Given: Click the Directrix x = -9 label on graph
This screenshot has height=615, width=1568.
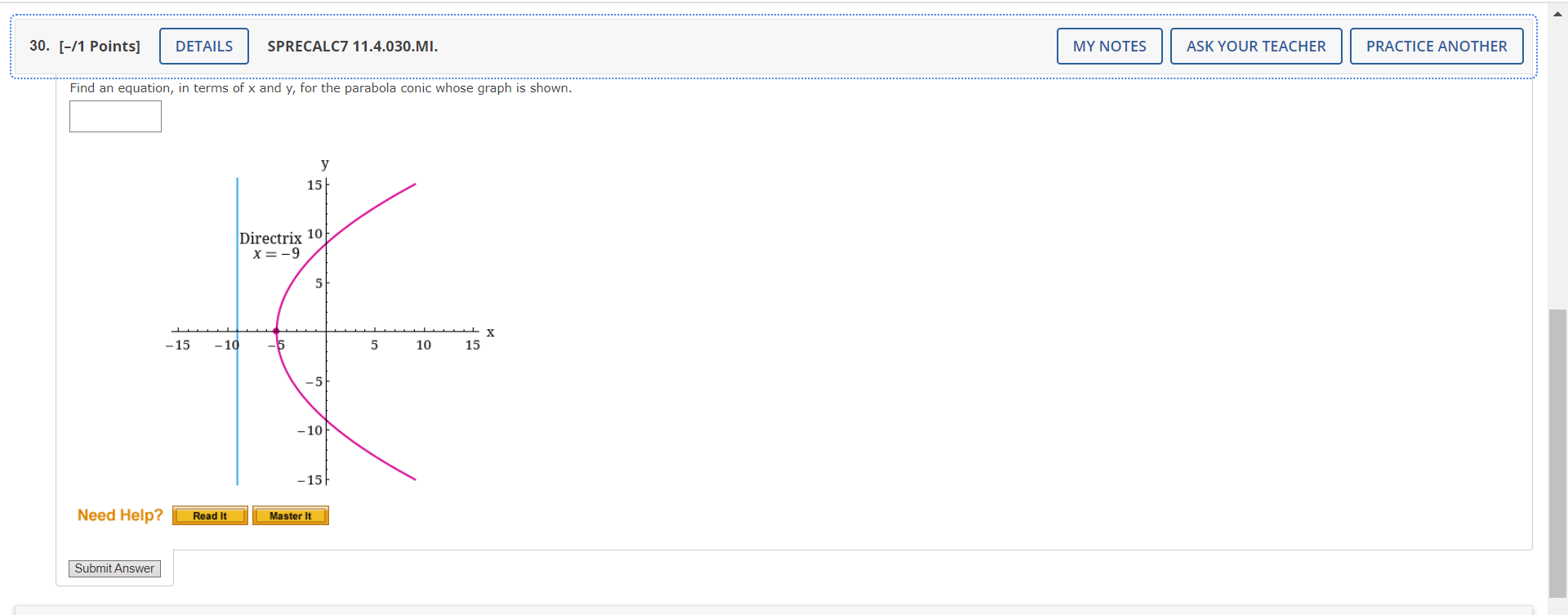Looking at the screenshot, I should coord(270,245).
